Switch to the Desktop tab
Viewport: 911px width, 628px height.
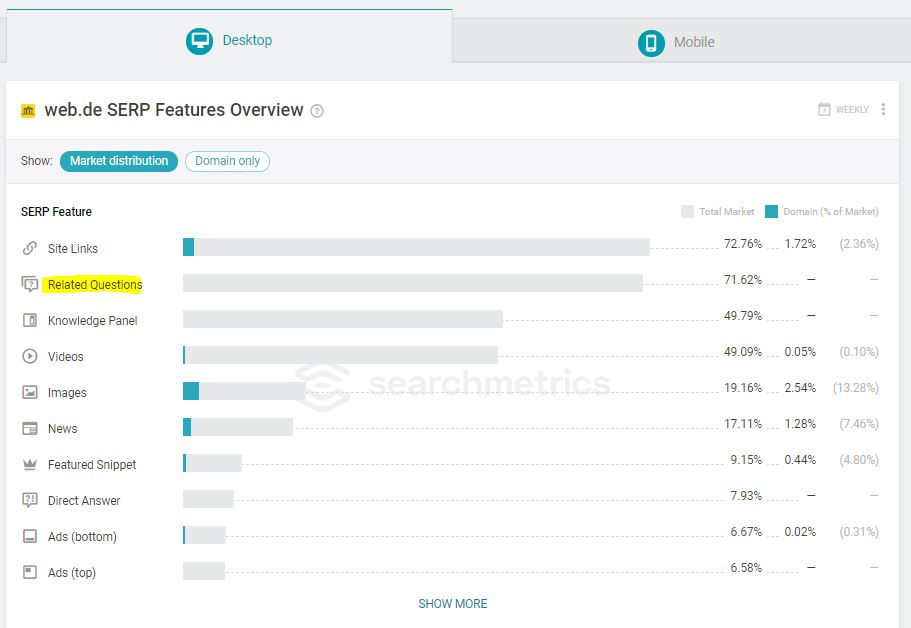pos(229,36)
